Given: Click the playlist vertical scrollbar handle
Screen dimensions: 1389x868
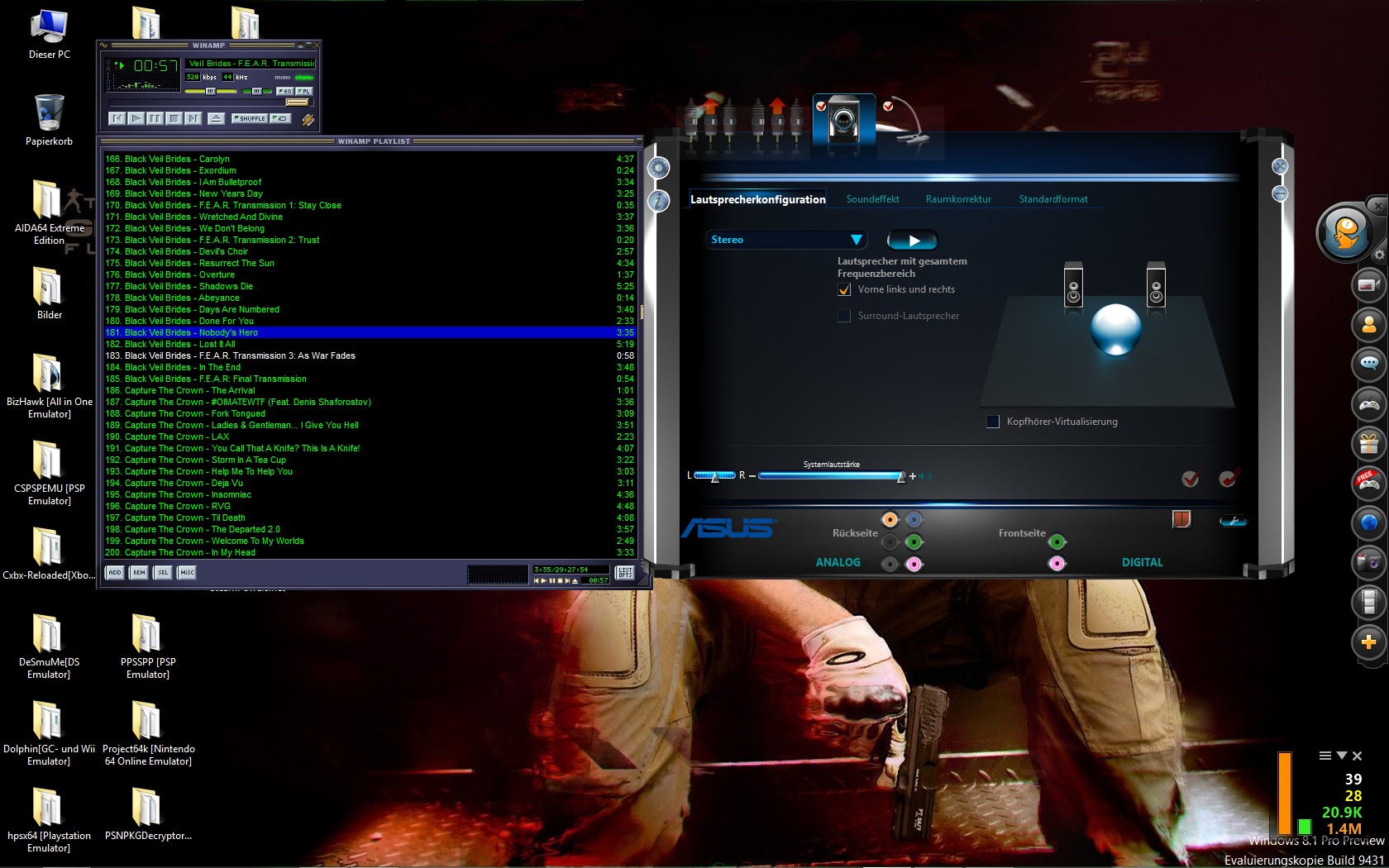Looking at the screenshot, I should tap(642, 312).
